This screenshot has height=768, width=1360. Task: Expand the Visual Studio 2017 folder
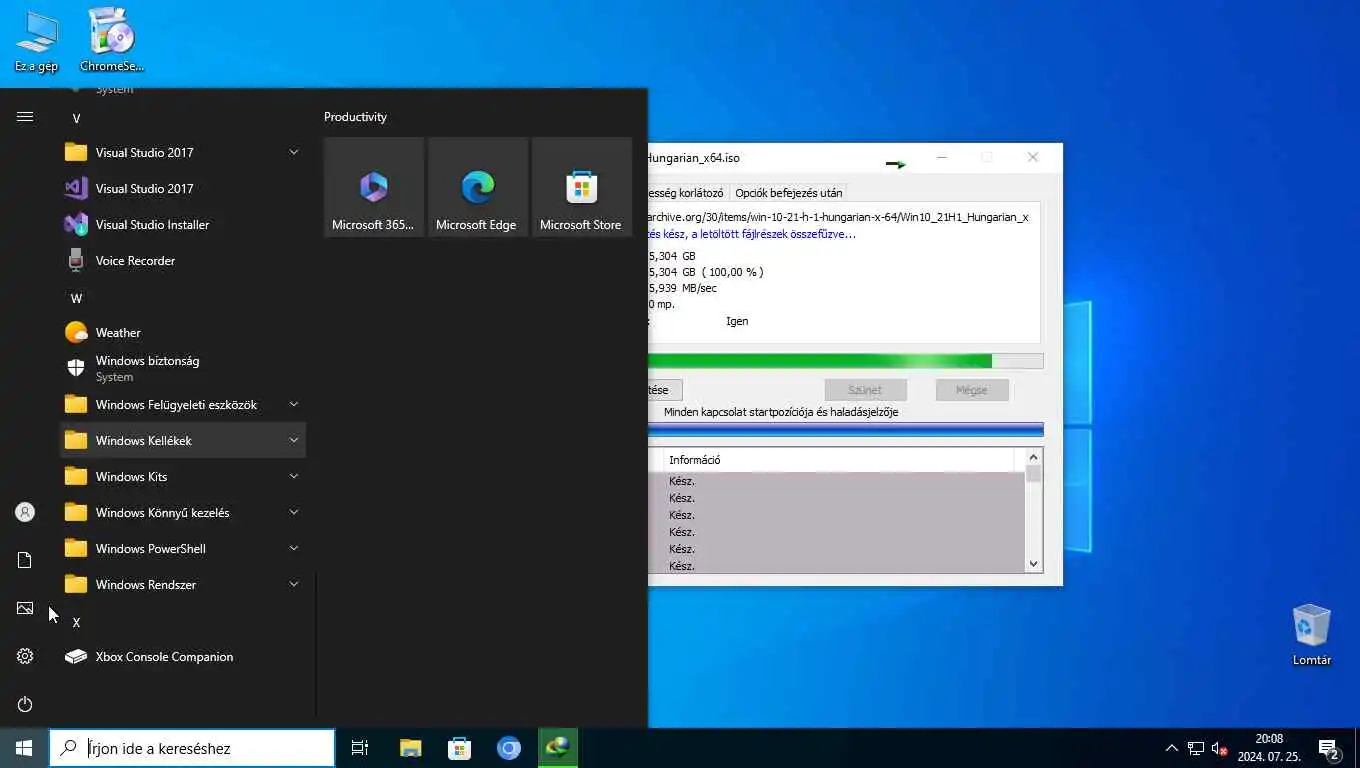tap(183, 152)
